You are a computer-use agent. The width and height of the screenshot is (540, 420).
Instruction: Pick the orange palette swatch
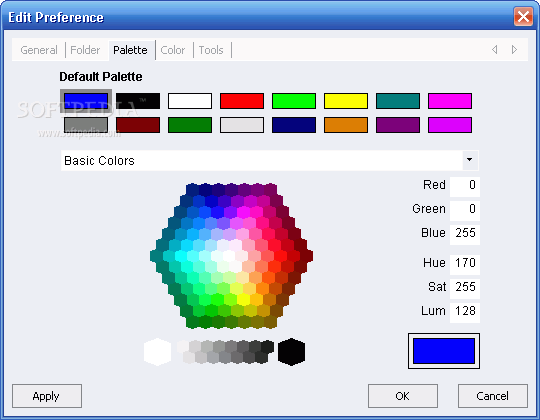[x=346, y=125]
